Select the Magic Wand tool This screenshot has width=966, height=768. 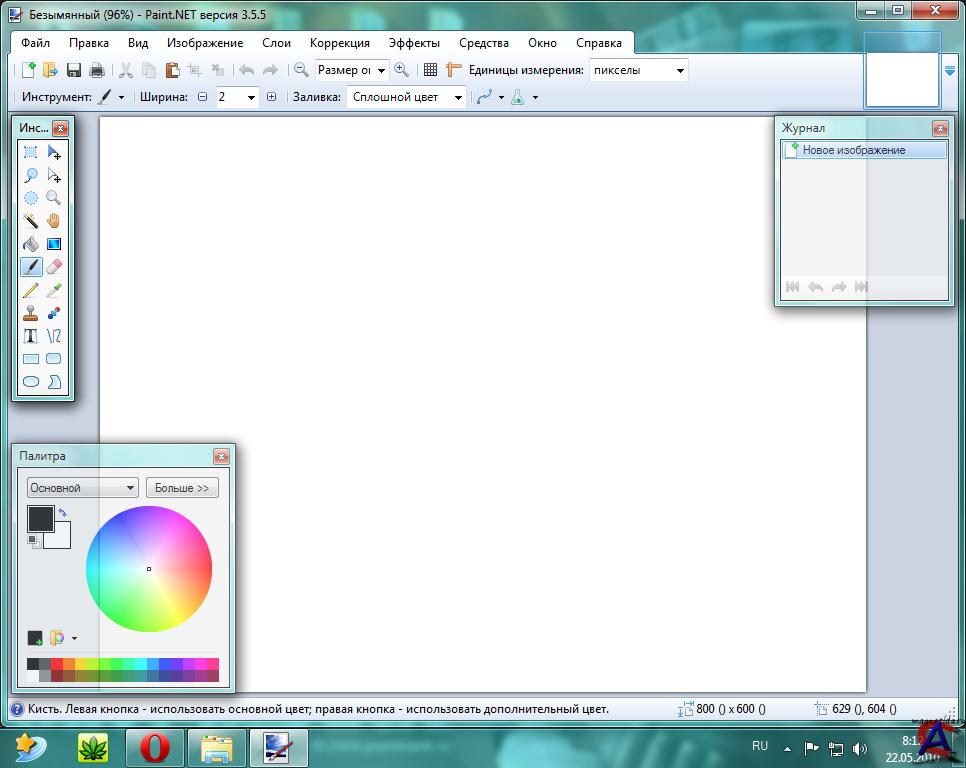31,221
